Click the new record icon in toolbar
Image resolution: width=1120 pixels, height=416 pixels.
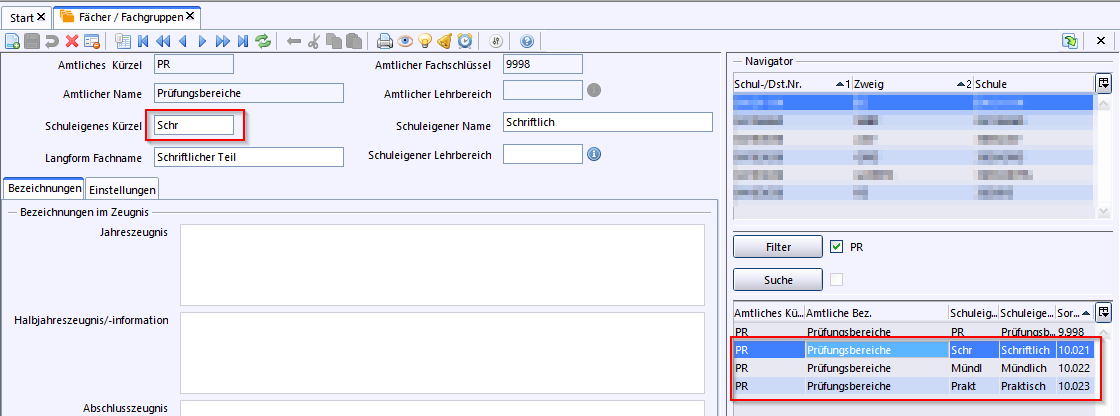click(12, 41)
